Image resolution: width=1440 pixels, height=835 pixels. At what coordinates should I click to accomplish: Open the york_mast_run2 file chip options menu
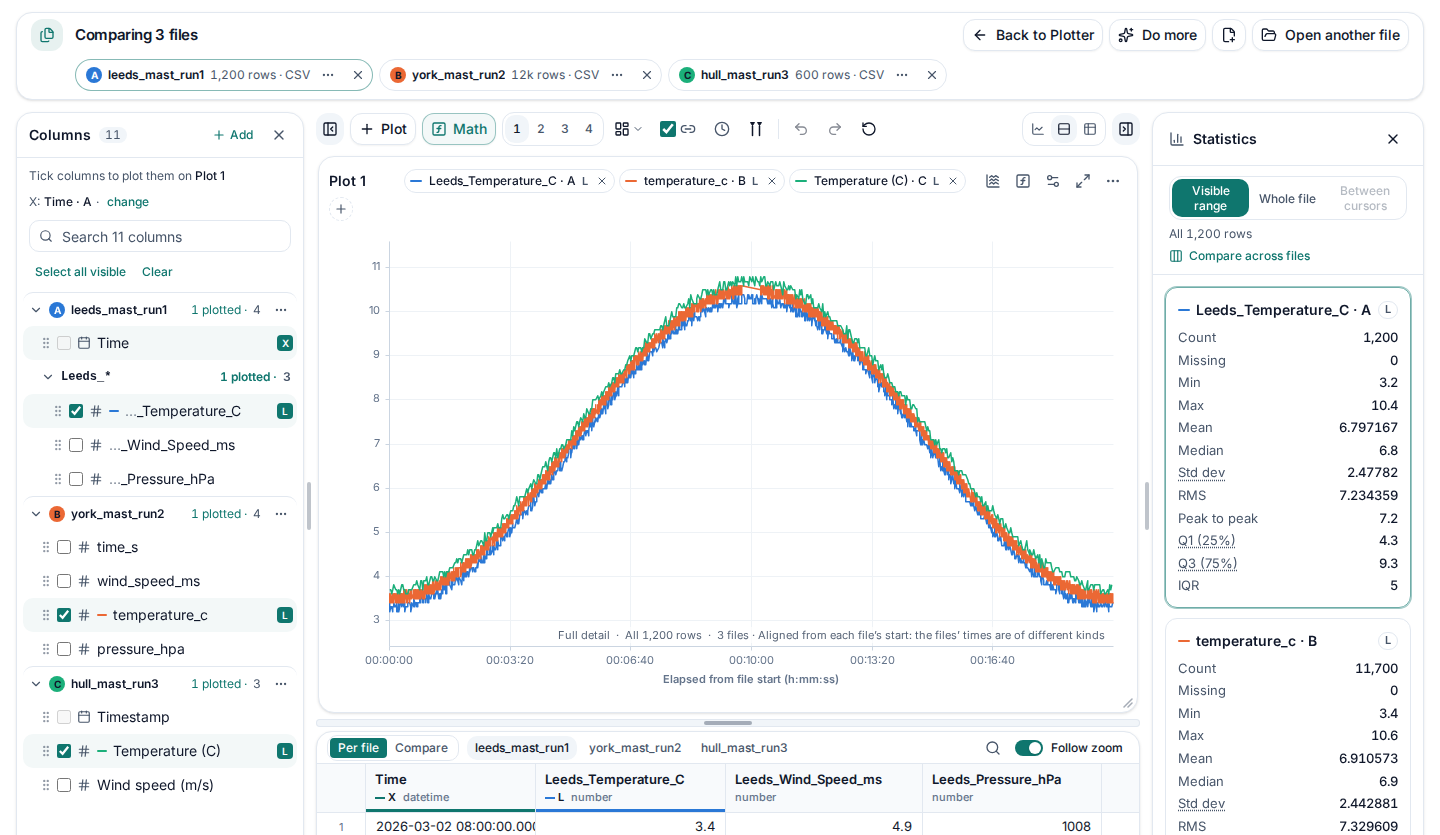(617, 75)
